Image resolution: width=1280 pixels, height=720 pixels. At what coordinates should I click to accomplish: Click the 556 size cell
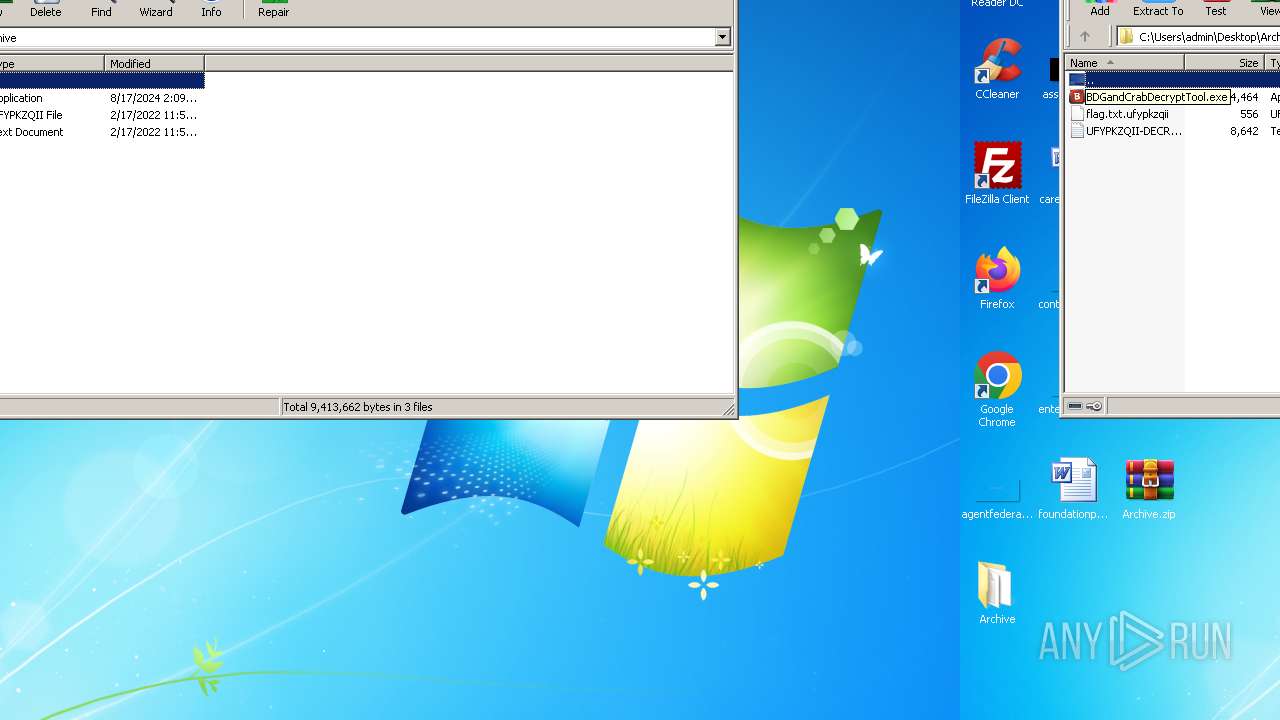pyautogui.click(x=1249, y=114)
